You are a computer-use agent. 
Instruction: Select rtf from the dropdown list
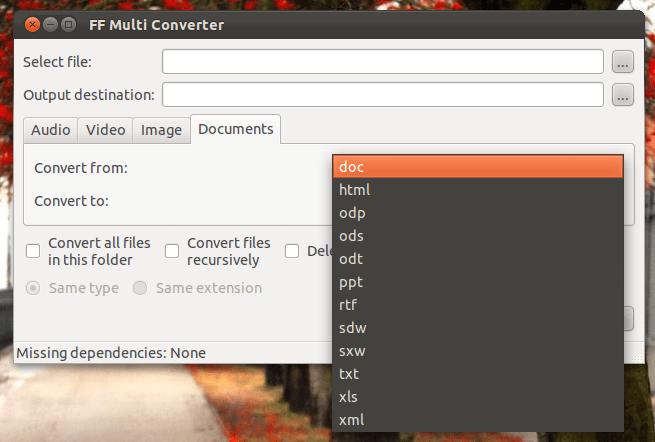(478, 305)
